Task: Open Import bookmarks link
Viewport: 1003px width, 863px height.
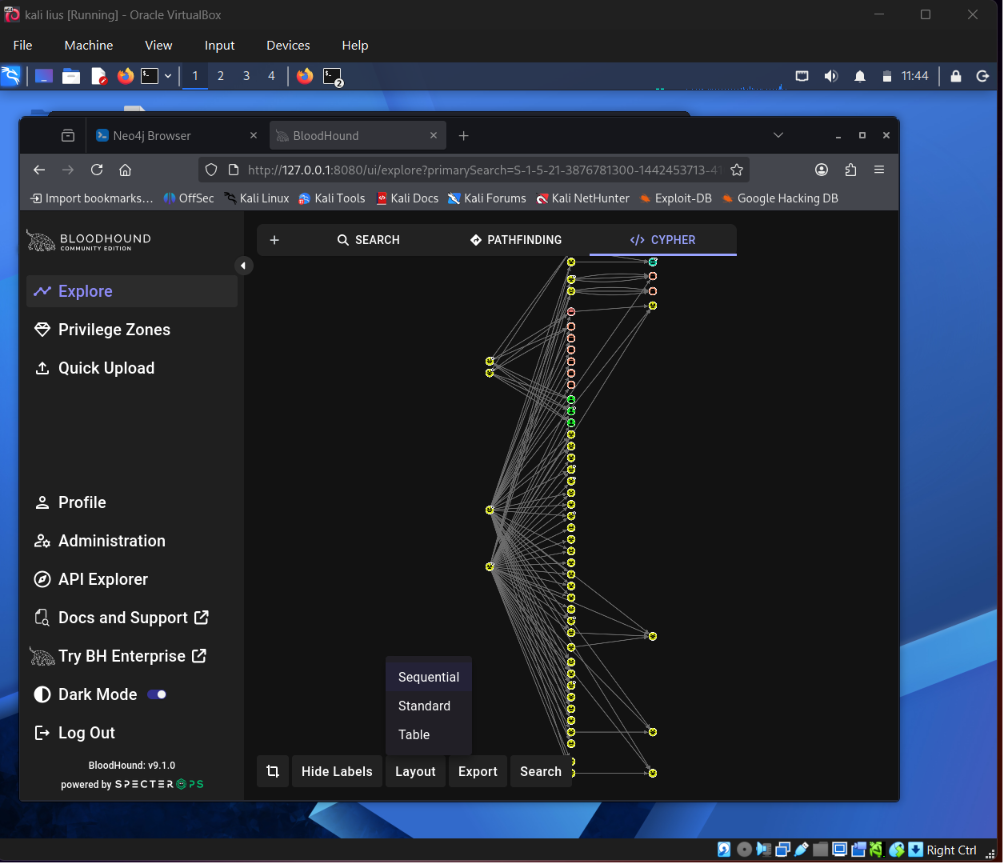Action: pos(92,198)
